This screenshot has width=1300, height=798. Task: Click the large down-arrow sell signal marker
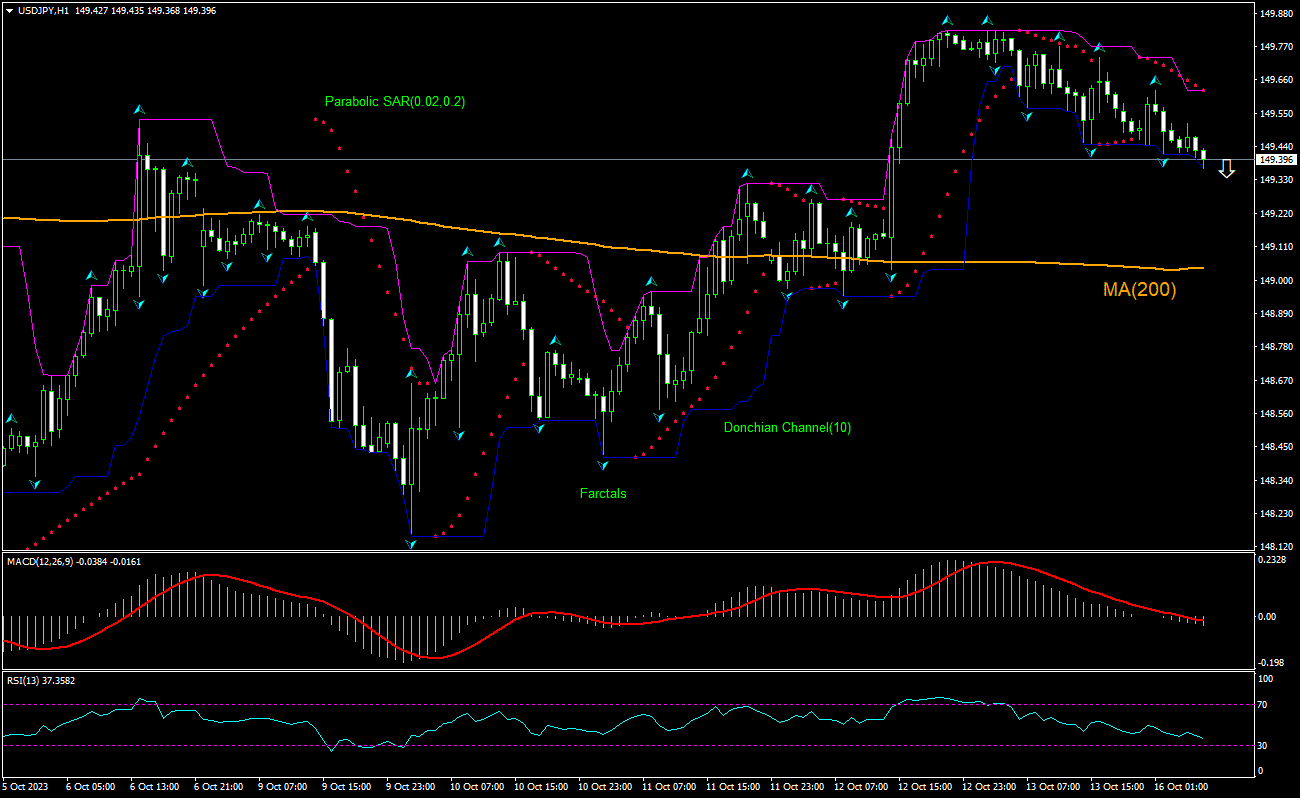(x=1228, y=168)
